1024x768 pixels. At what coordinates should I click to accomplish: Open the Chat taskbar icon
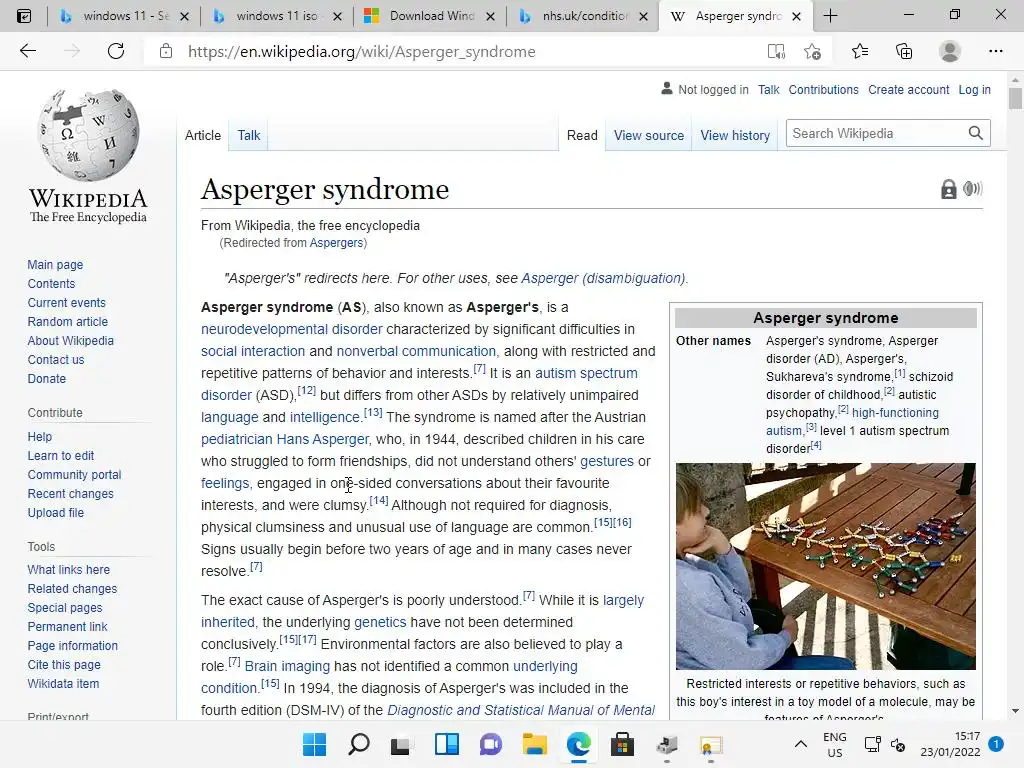[490, 744]
